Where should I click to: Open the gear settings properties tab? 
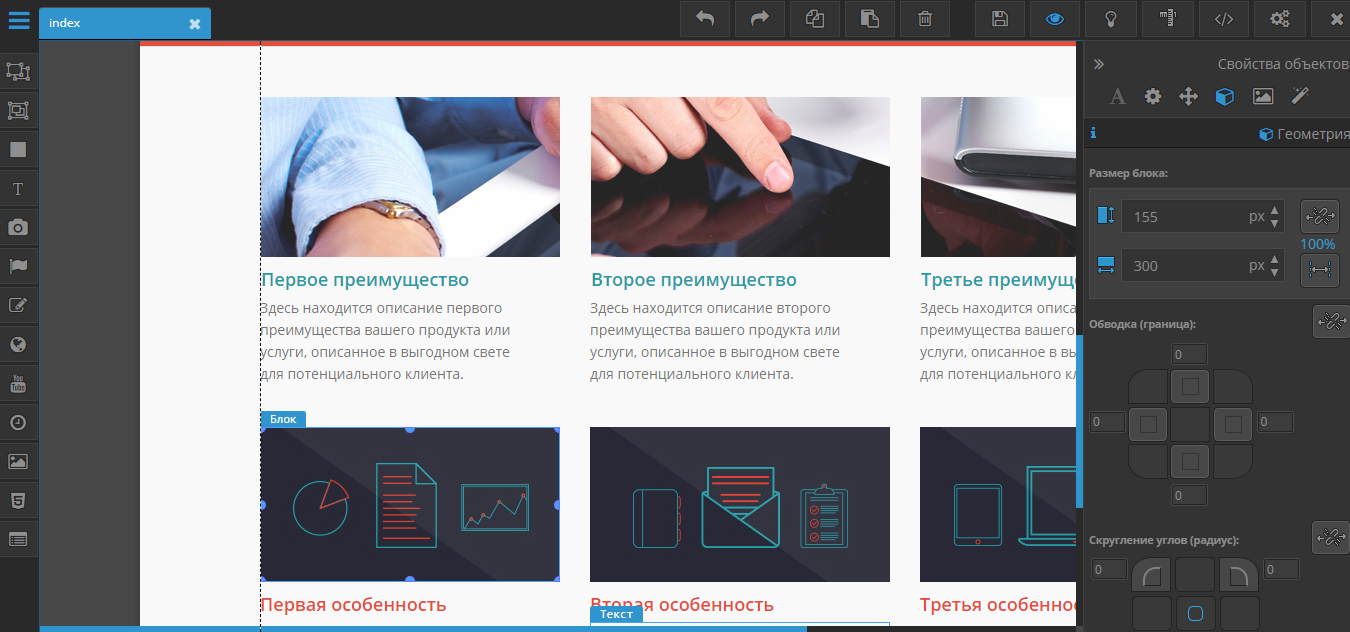coord(1153,96)
